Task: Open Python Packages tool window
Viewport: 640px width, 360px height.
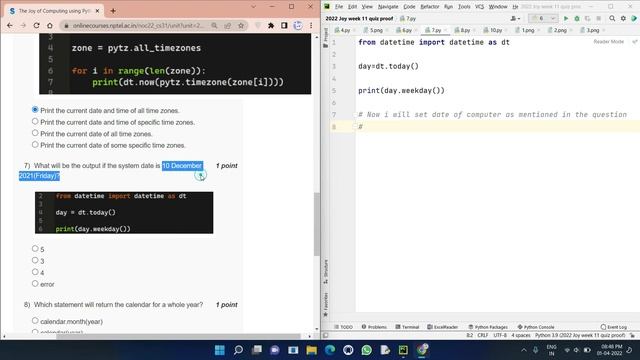Action: click(x=488, y=327)
